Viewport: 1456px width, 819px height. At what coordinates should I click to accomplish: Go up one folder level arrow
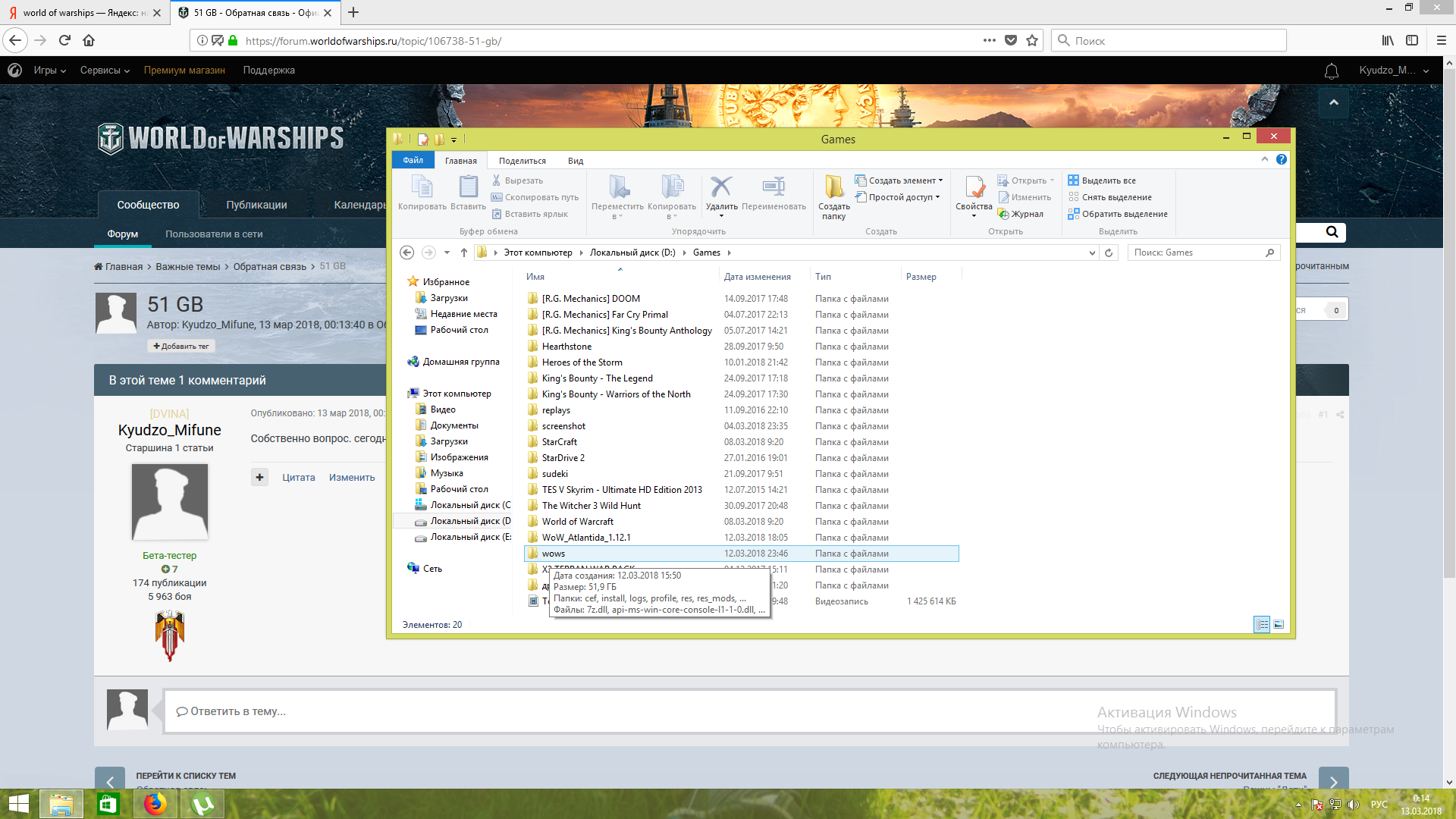point(464,253)
